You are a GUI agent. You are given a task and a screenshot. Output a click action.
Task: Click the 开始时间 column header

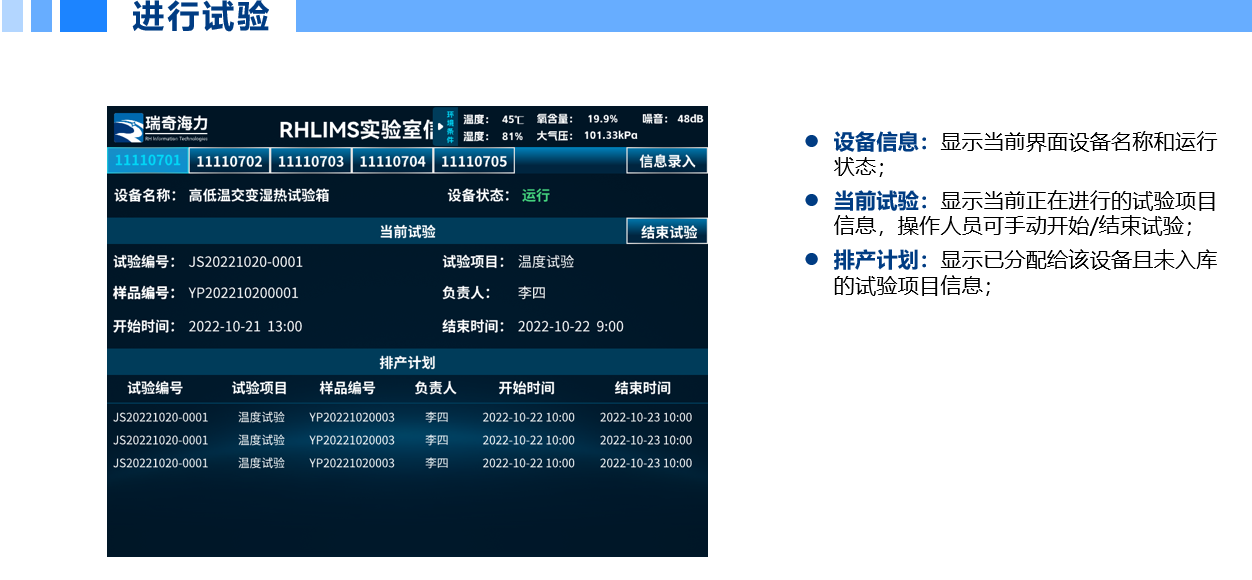coord(527,388)
